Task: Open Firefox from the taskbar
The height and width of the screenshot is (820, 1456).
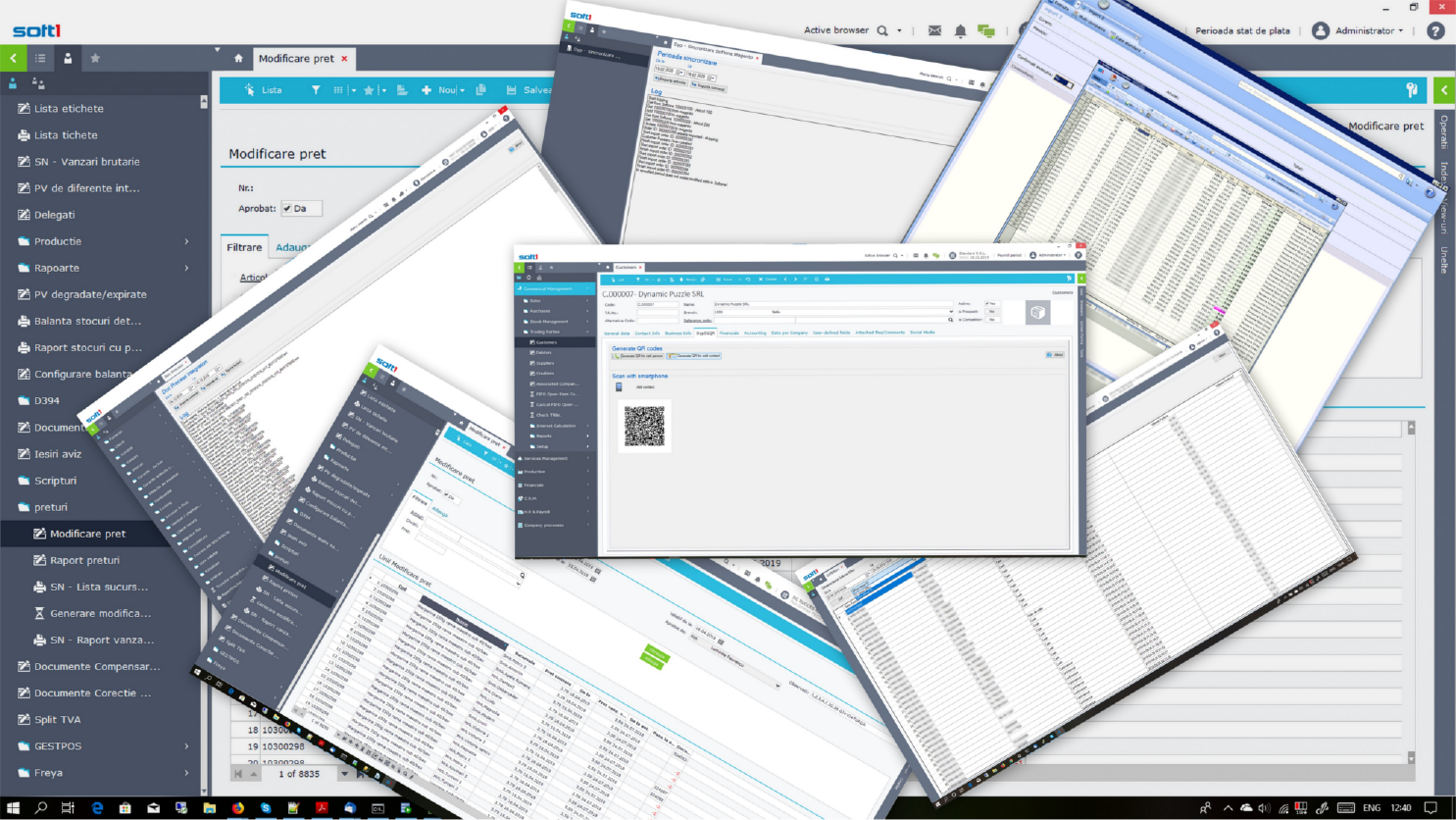Action: click(x=238, y=808)
